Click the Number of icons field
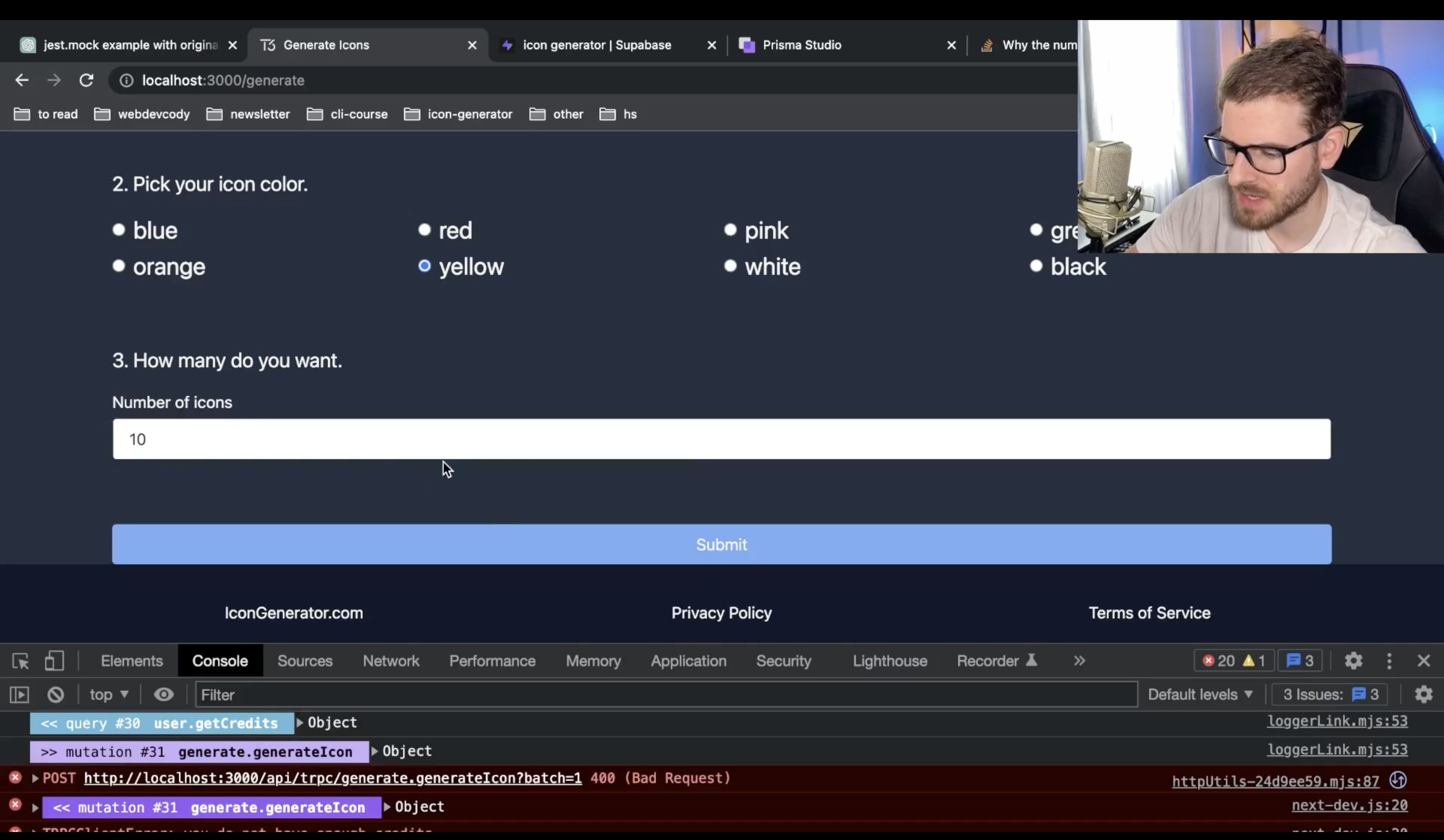The height and width of the screenshot is (840, 1444). click(721, 439)
